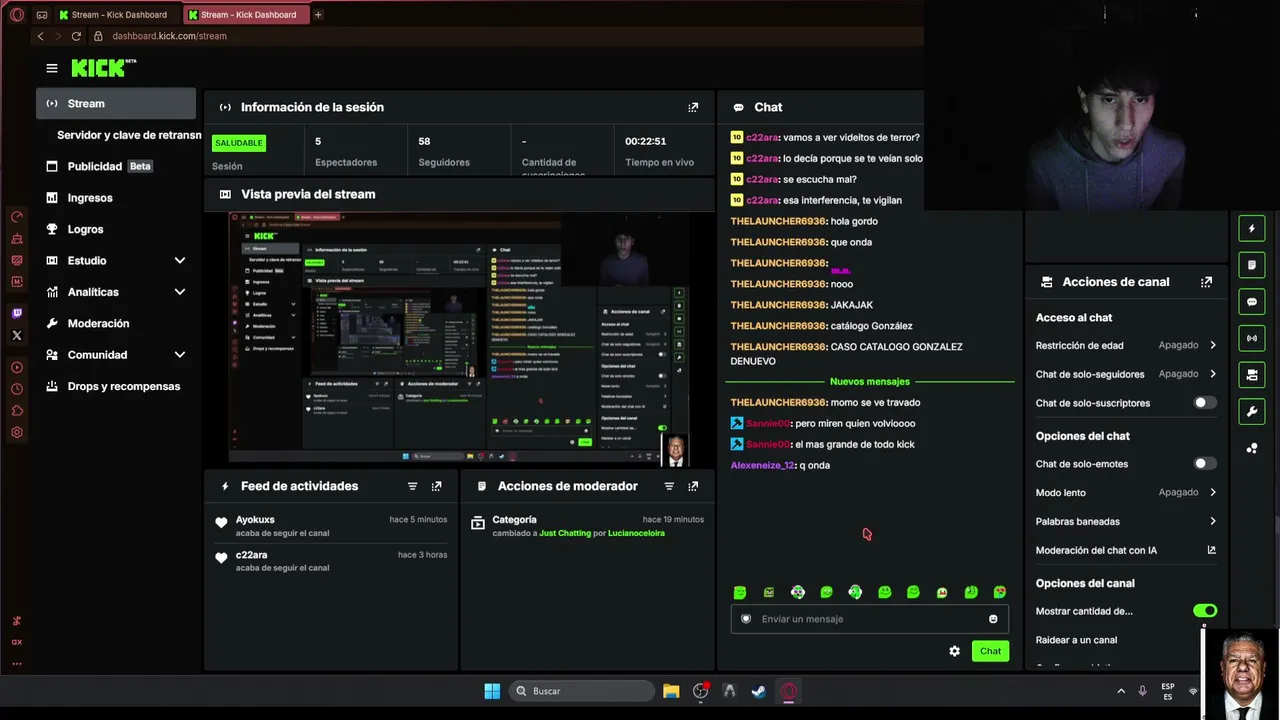
Task: Open a new browser tab
Action: pyautogui.click(x=318, y=15)
